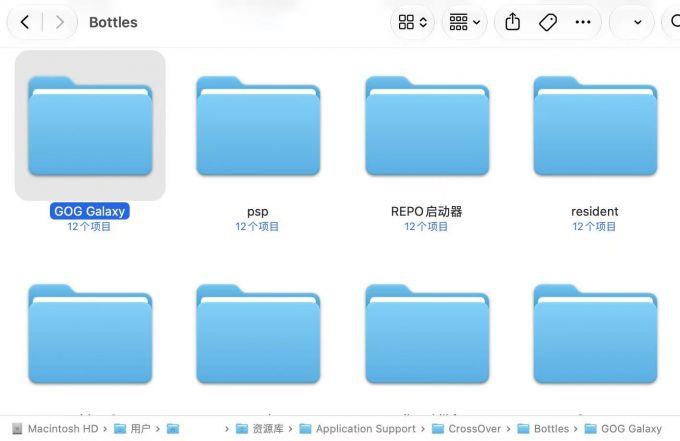This screenshot has width=680, height=441.
Task: Click the Share toolbar icon
Action: point(513,22)
